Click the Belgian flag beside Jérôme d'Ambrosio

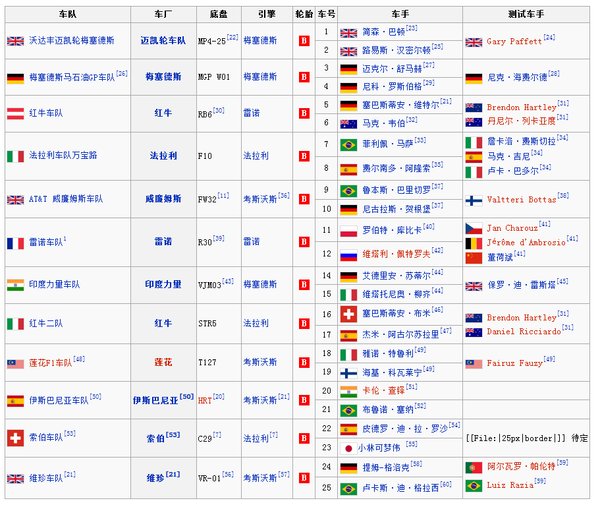(x=474, y=243)
